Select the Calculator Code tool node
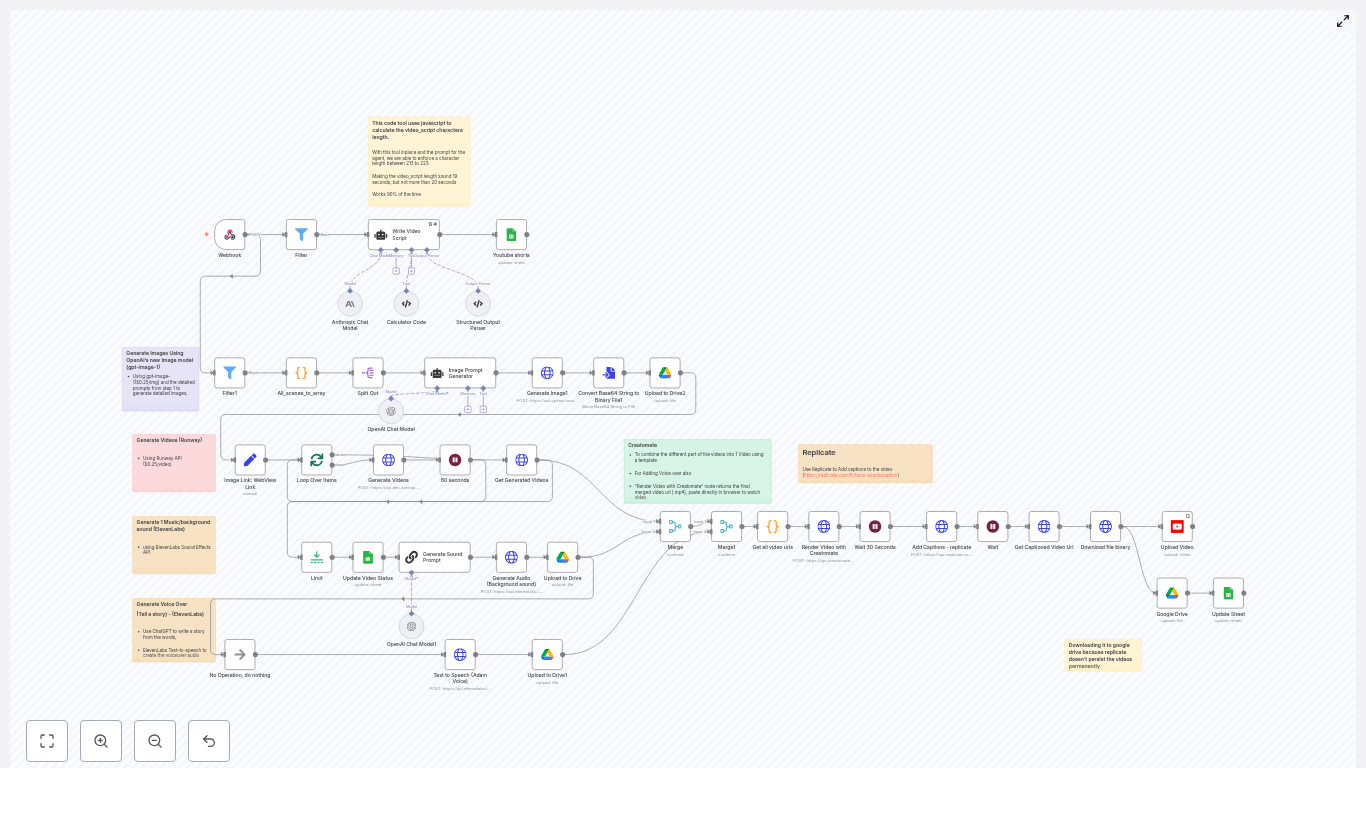The width and height of the screenshot is (1366, 814). tap(406, 303)
